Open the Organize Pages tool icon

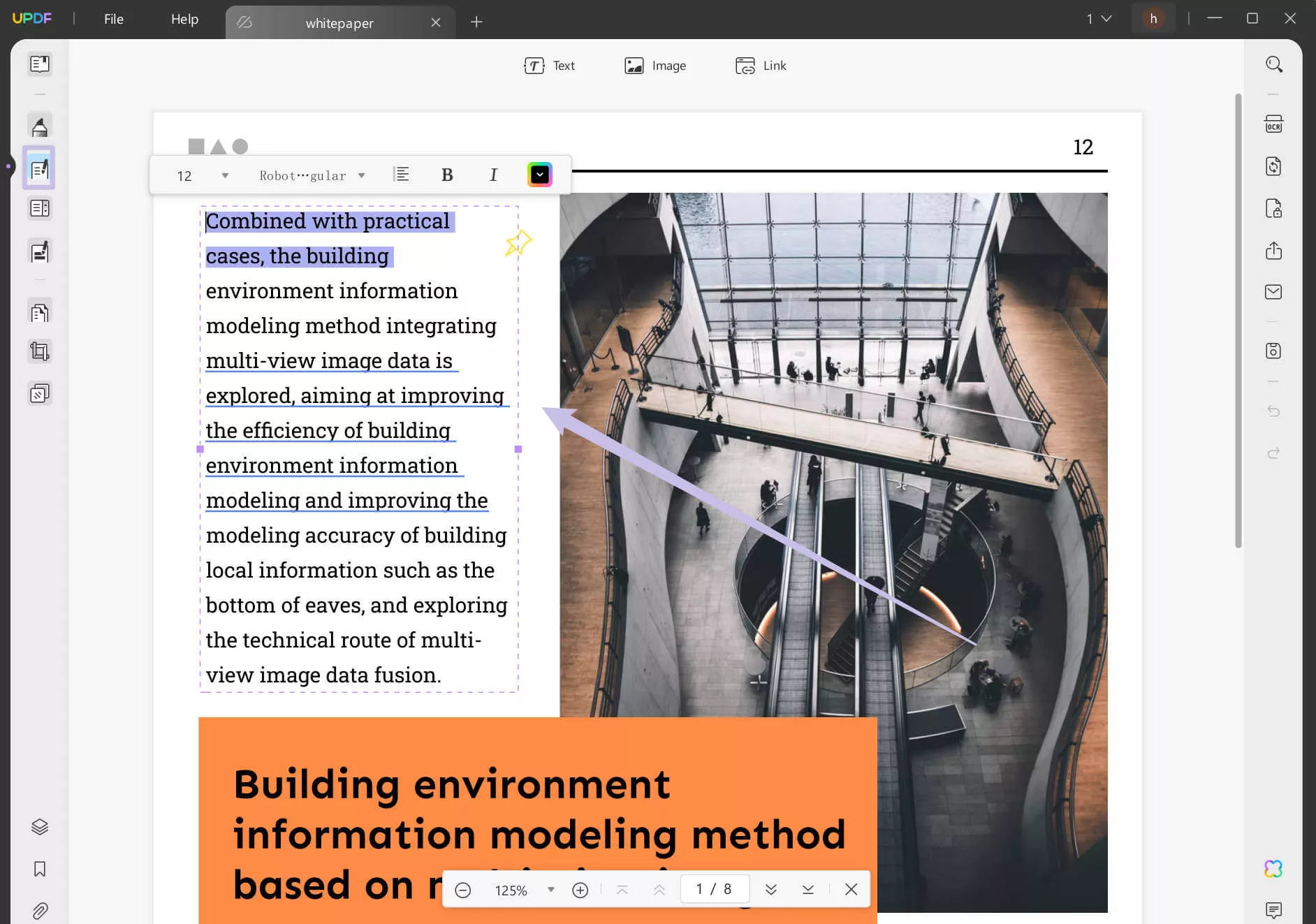40,312
